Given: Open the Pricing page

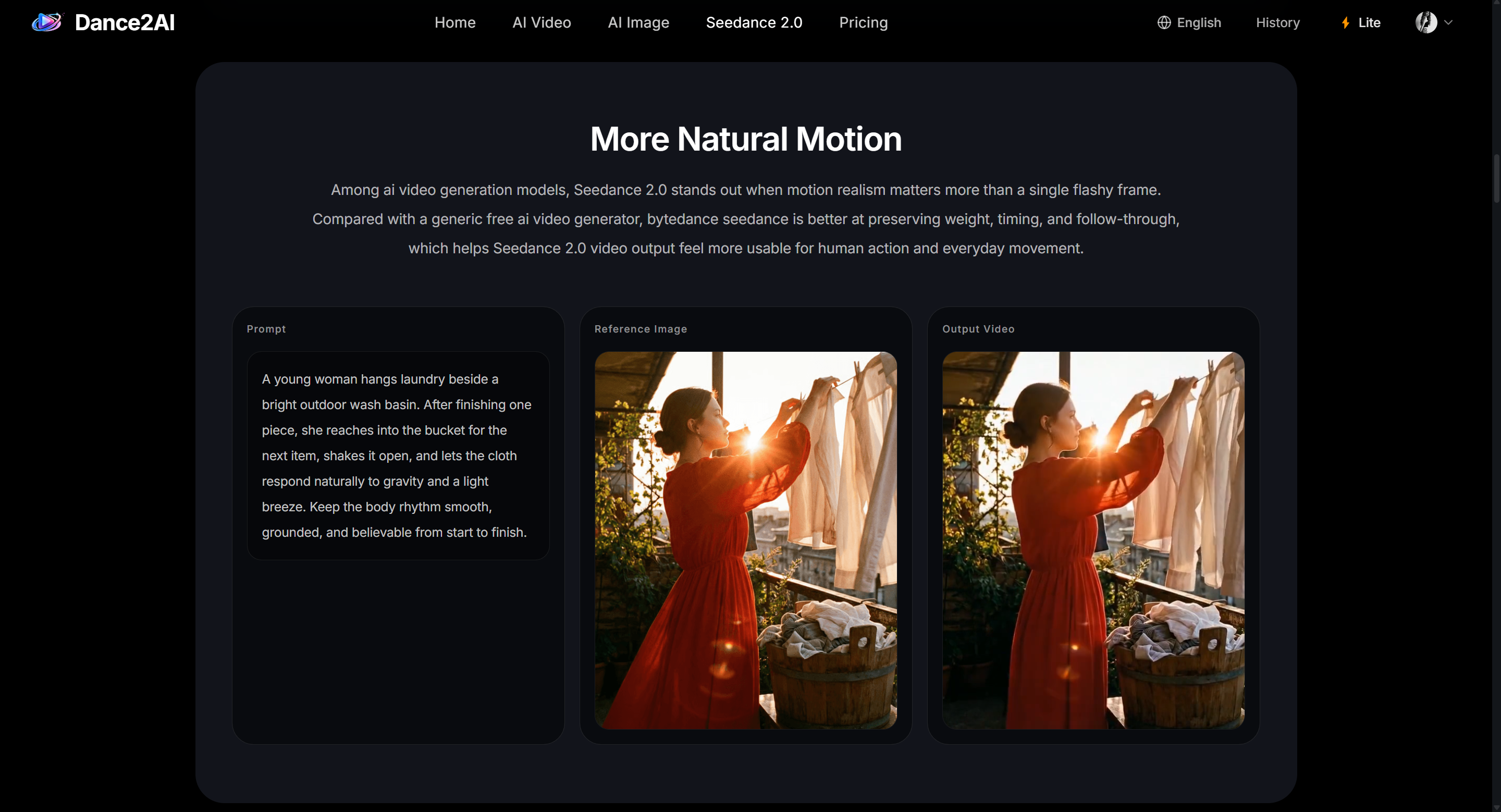Looking at the screenshot, I should [863, 22].
